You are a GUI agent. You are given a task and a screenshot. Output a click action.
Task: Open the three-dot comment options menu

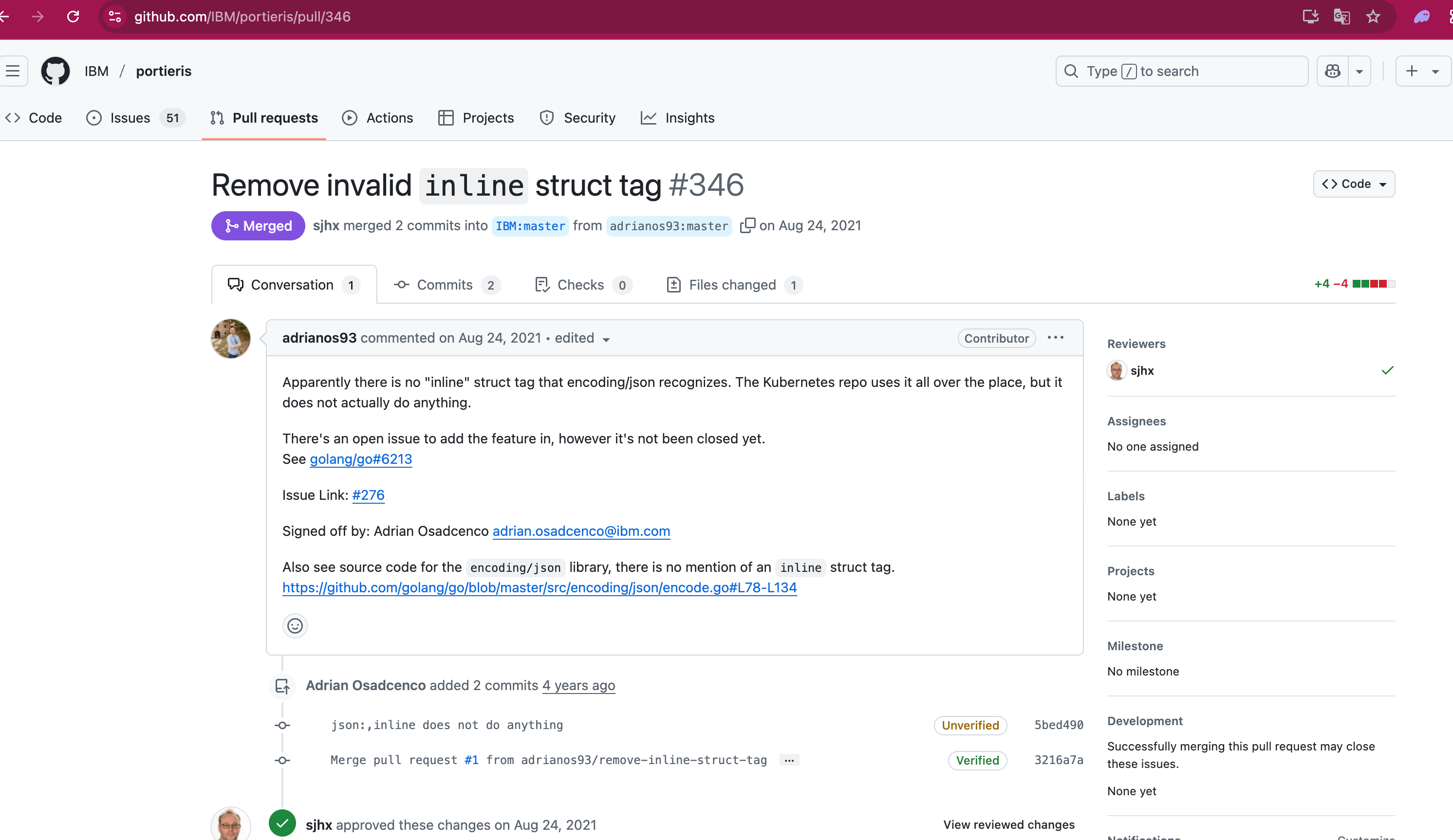click(1055, 338)
